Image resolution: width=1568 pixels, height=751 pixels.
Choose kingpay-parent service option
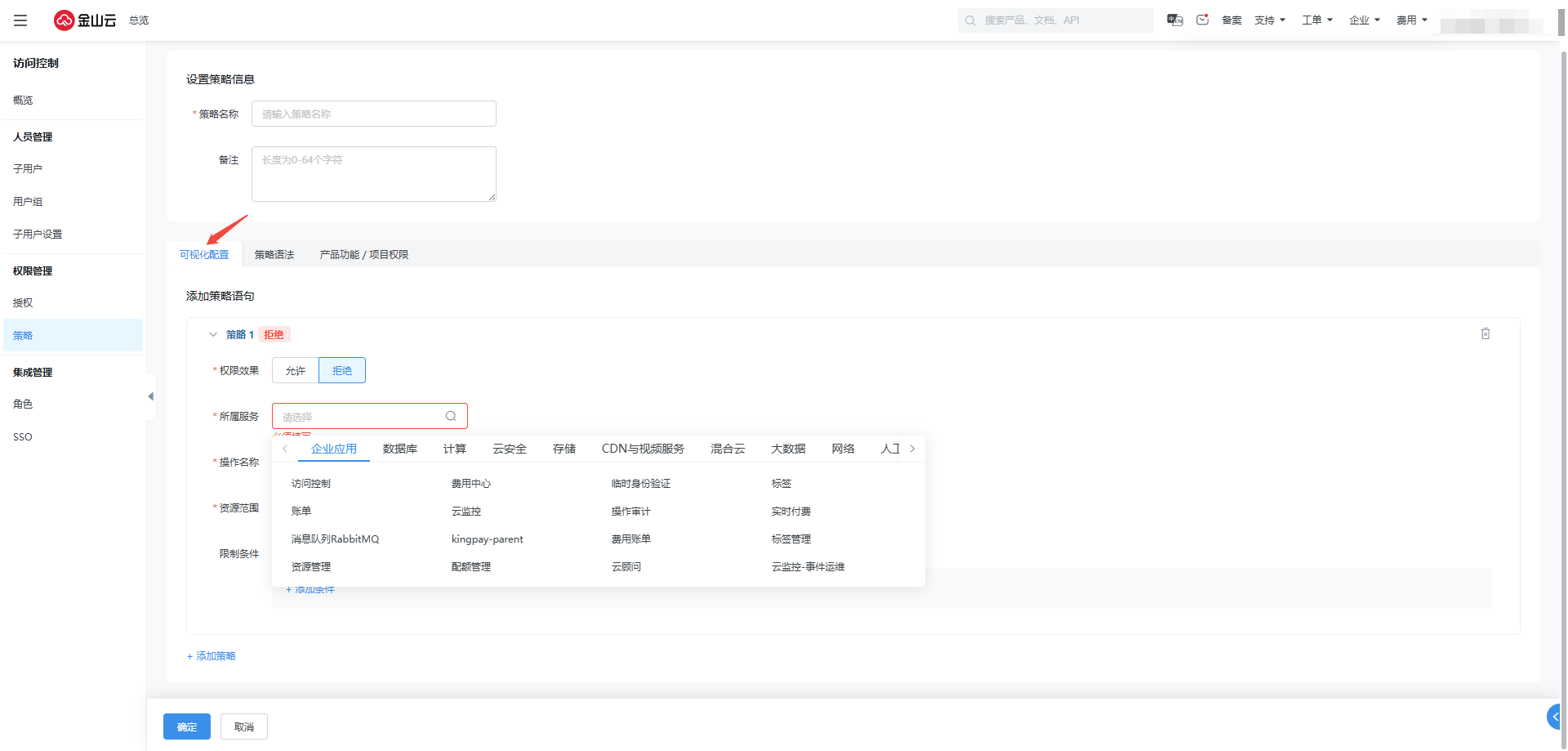click(488, 539)
